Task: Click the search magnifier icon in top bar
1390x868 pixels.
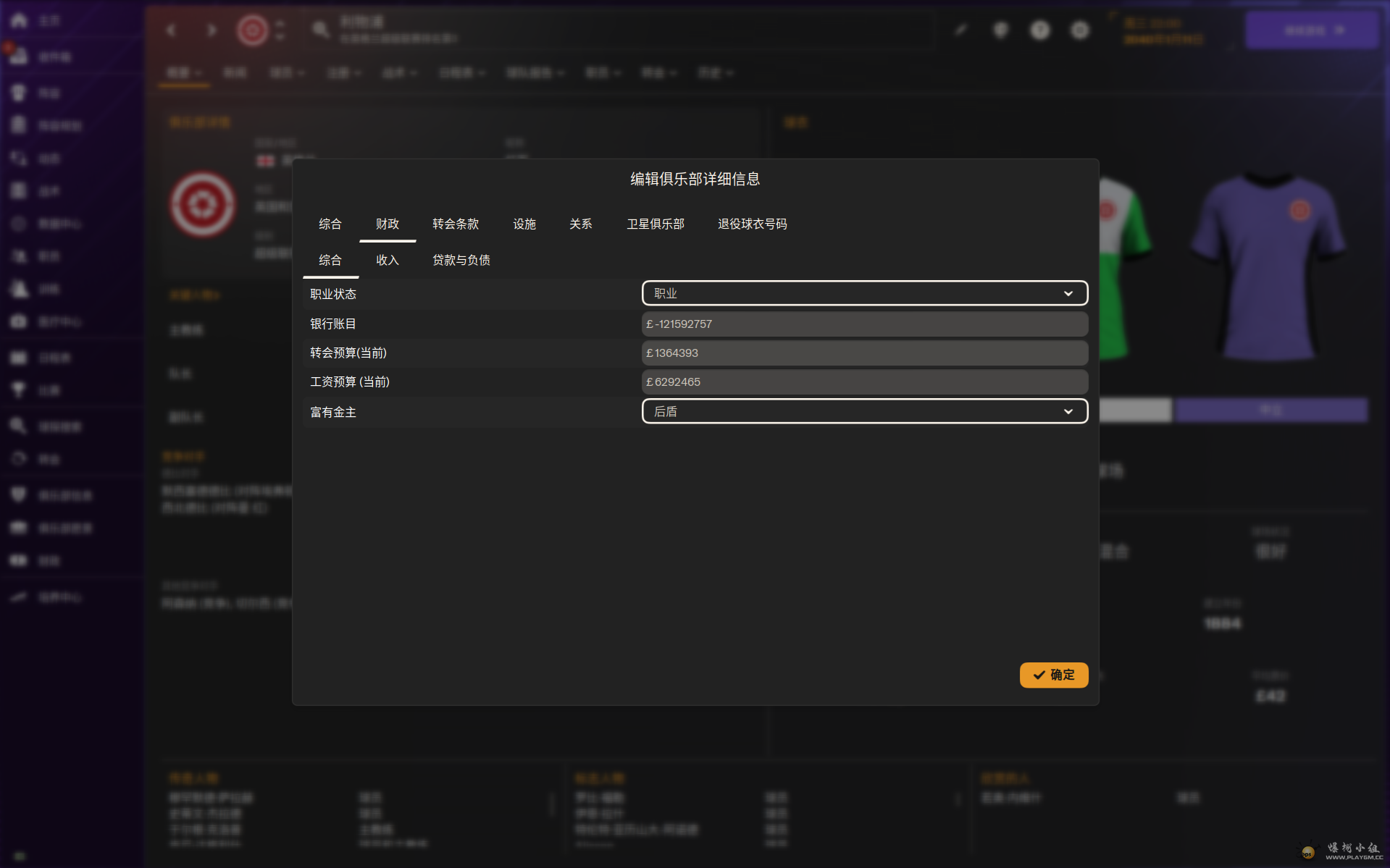Action: pyautogui.click(x=321, y=30)
